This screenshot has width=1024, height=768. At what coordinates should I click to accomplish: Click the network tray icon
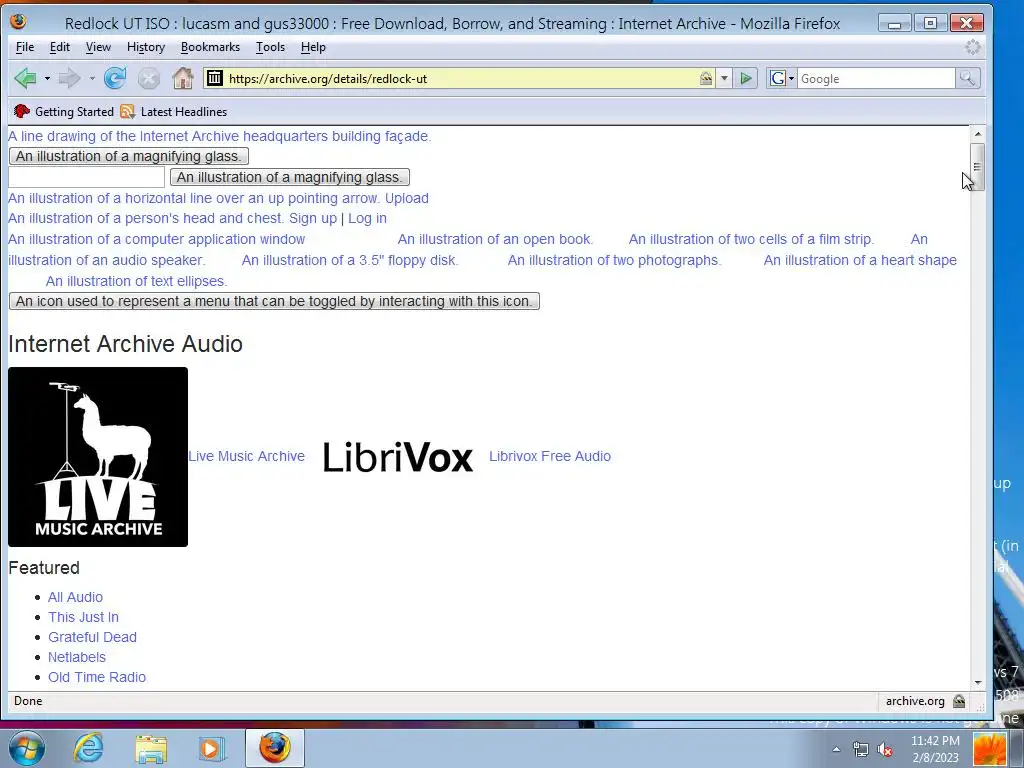click(861, 749)
